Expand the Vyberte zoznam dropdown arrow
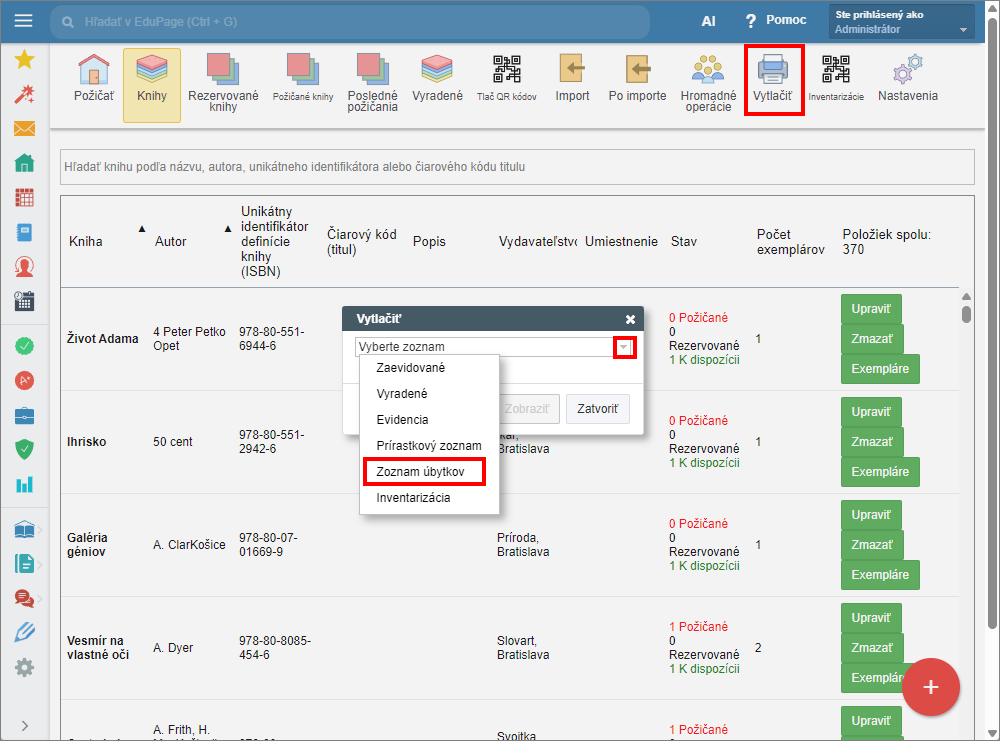 [x=624, y=347]
